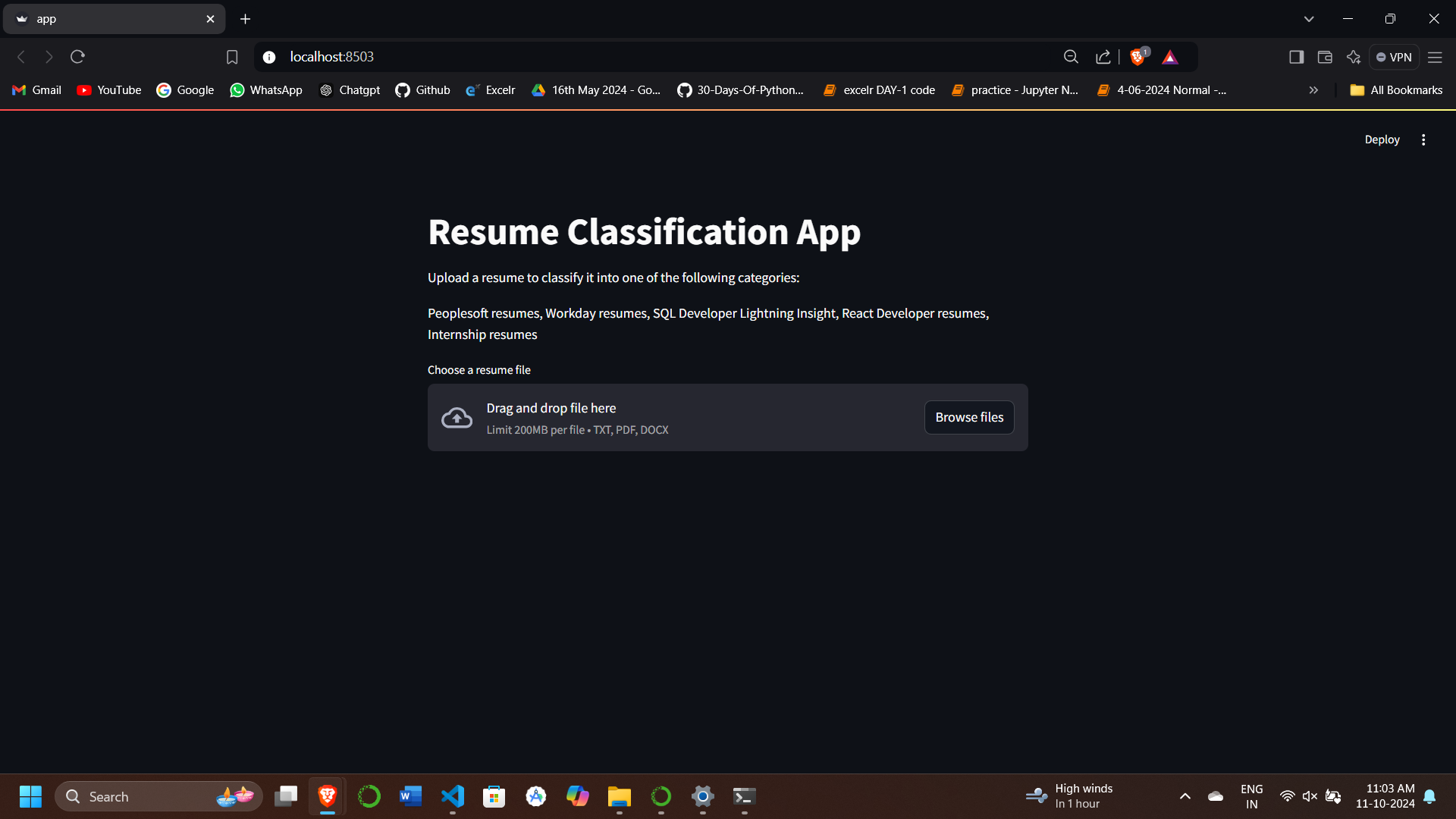Open the 30-Days-Of-Python bookmark

tap(741, 90)
